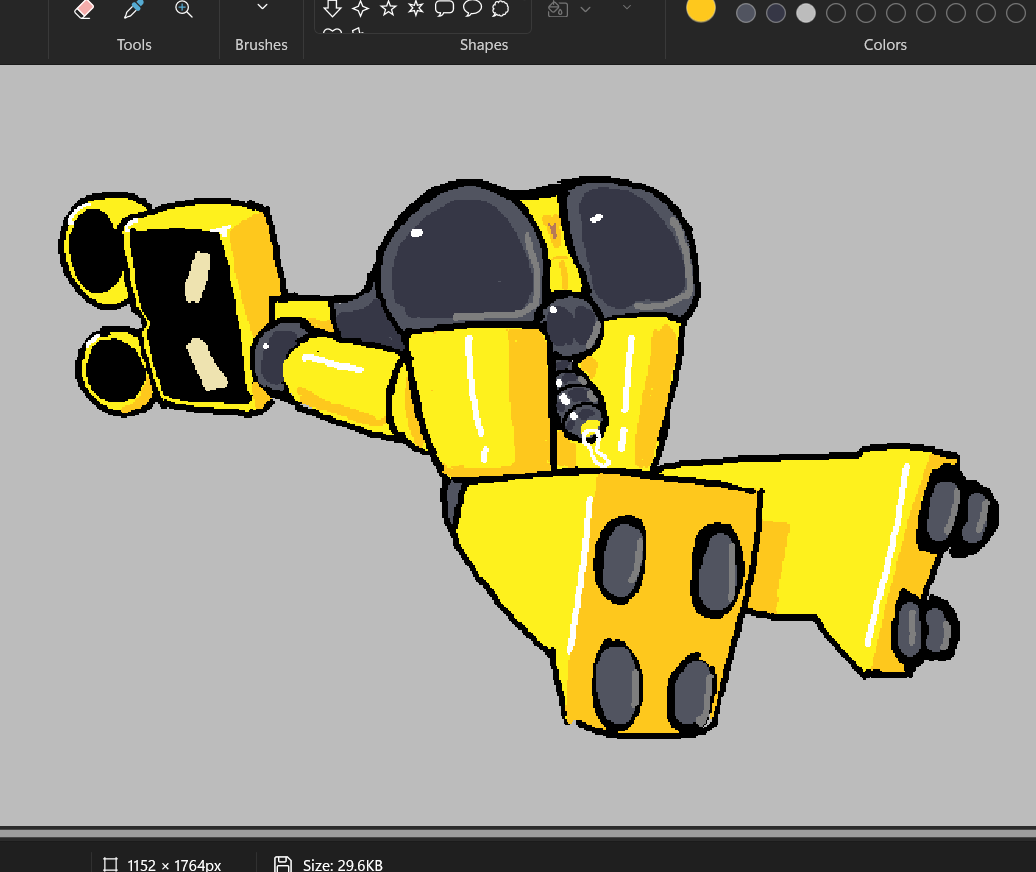The width and height of the screenshot is (1036, 872).
Task: Pick the five-point star shape
Action: click(388, 9)
